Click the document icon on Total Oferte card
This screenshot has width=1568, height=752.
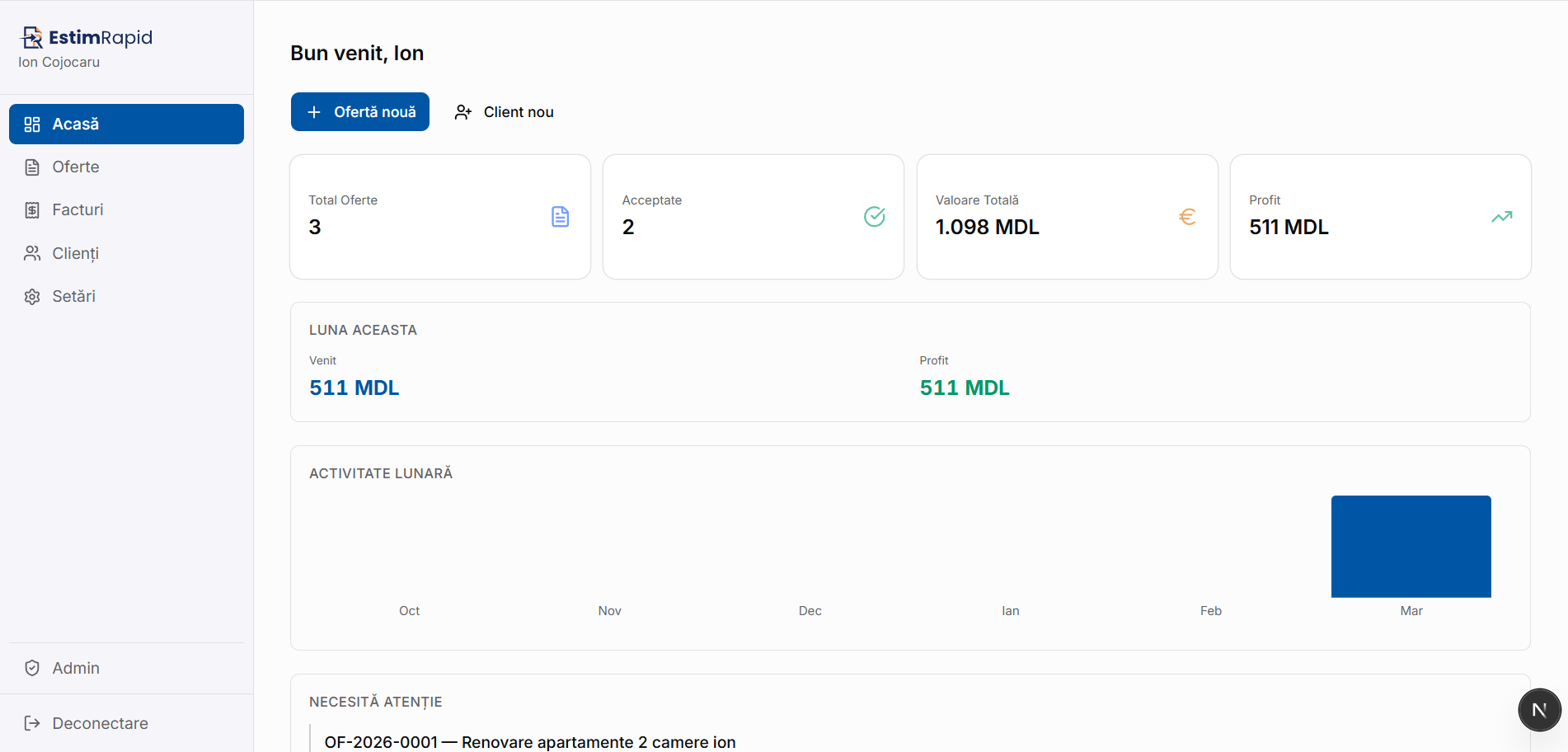(x=560, y=216)
